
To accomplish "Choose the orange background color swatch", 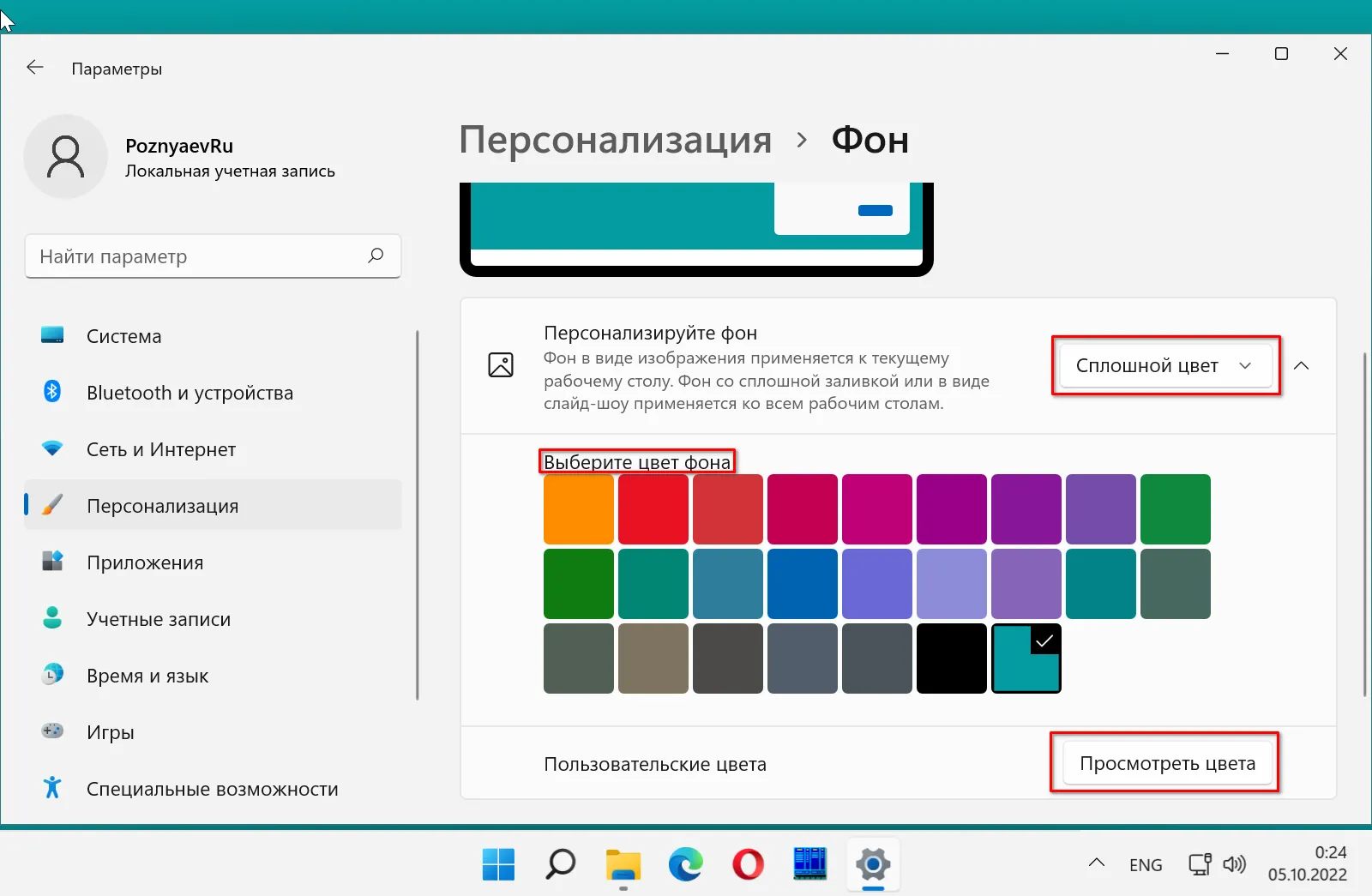I will tap(579, 509).
